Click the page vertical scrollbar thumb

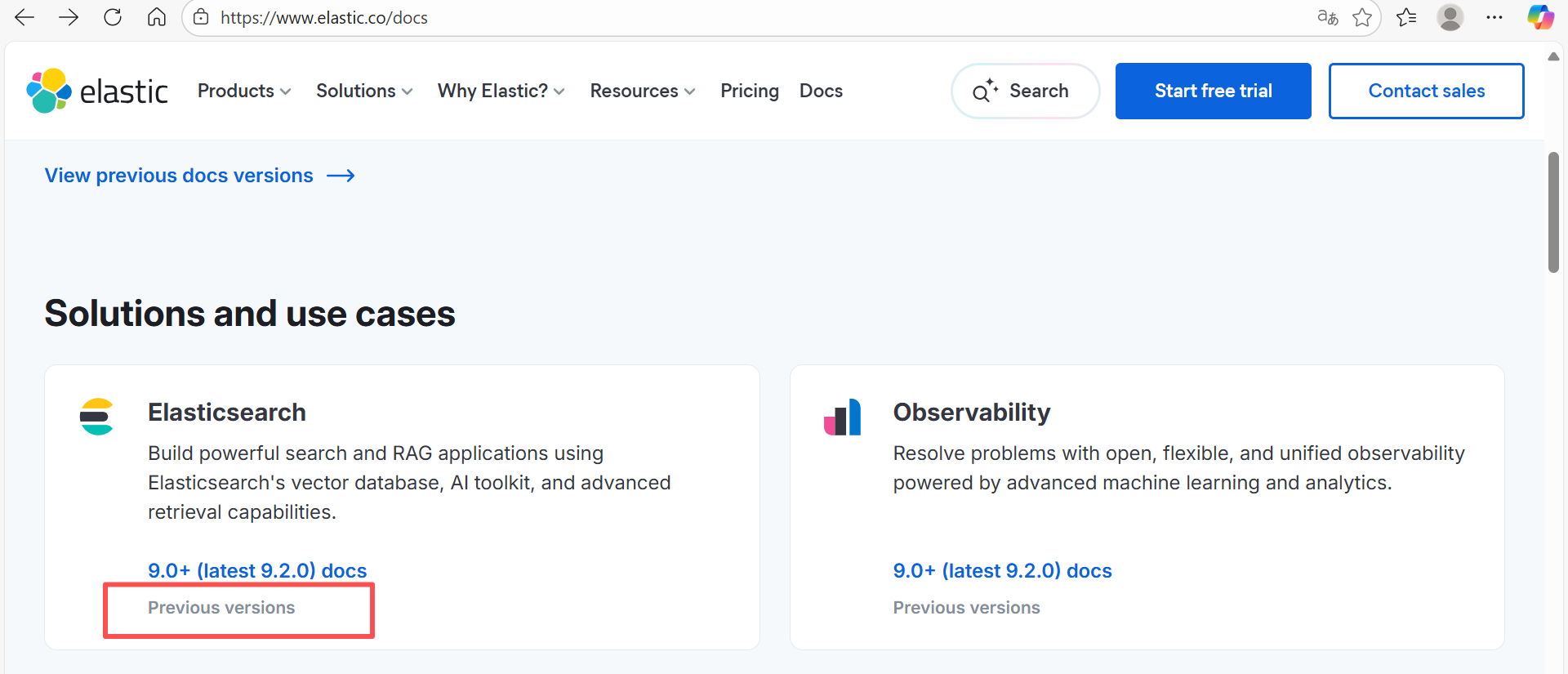[x=1553, y=212]
